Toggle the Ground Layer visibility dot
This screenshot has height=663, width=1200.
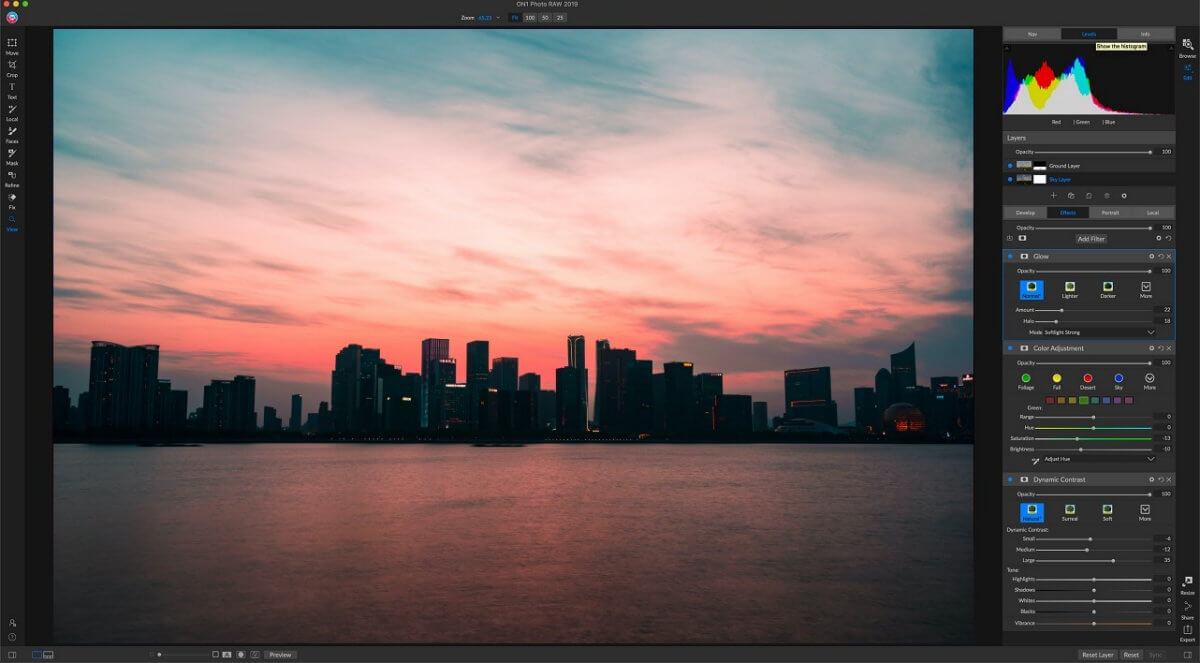coord(1010,165)
